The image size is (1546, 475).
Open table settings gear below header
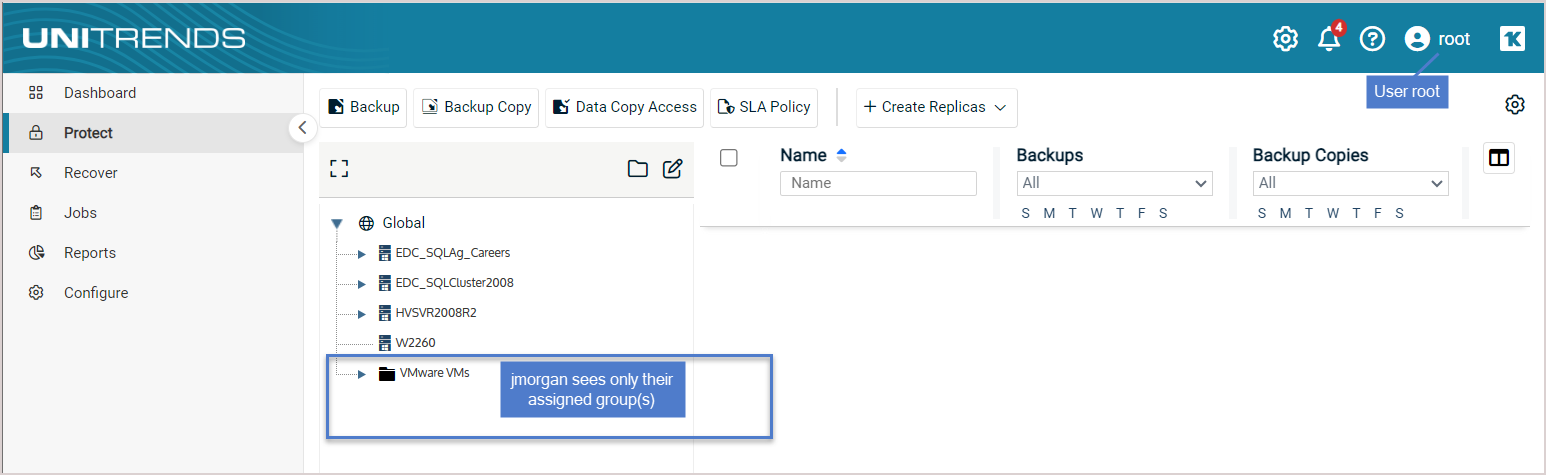click(1515, 105)
